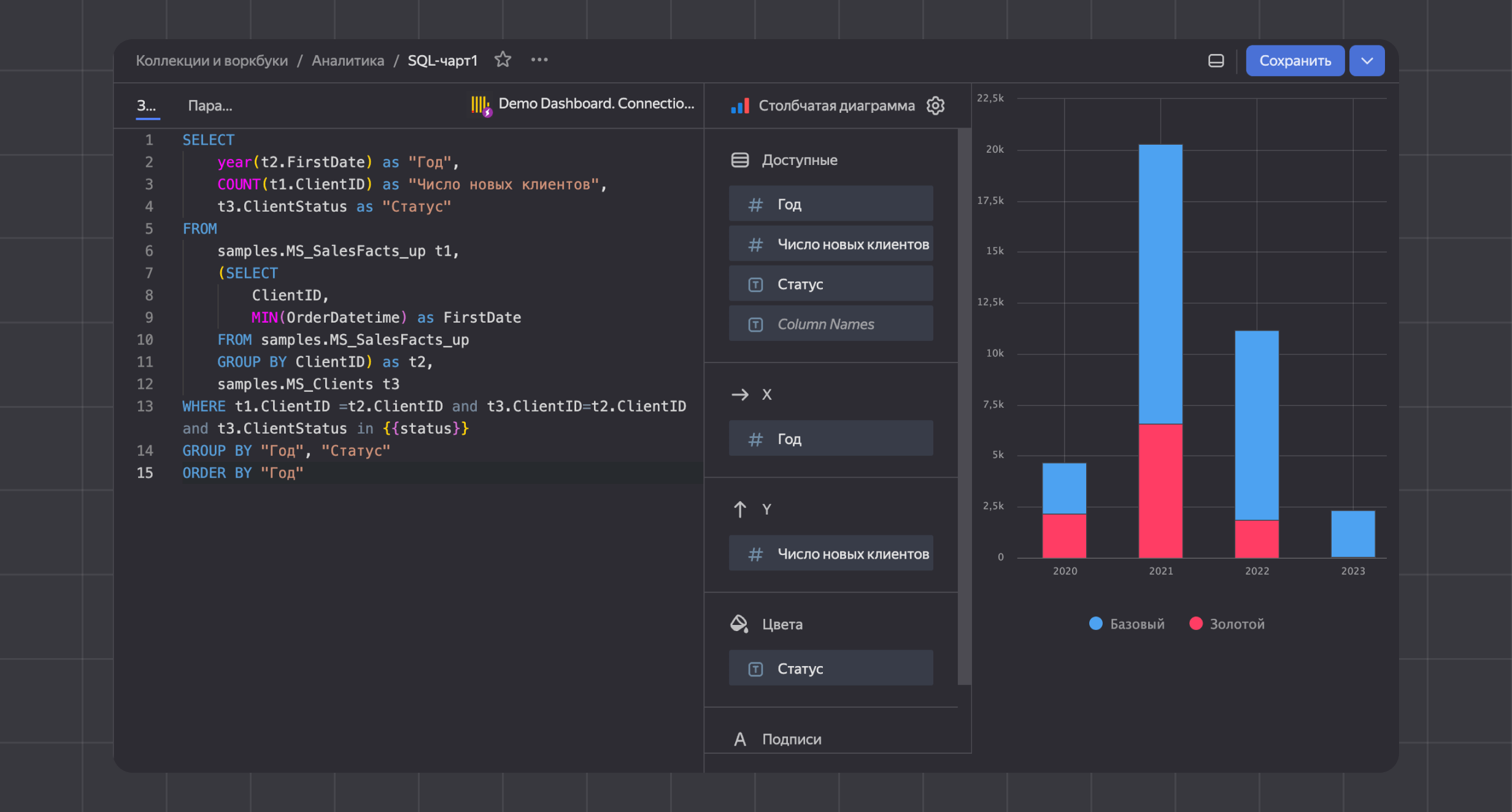Image resolution: width=1512 pixels, height=812 pixels.
Task: Open the Сохранить dropdown chevron
Action: coord(1367,61)
